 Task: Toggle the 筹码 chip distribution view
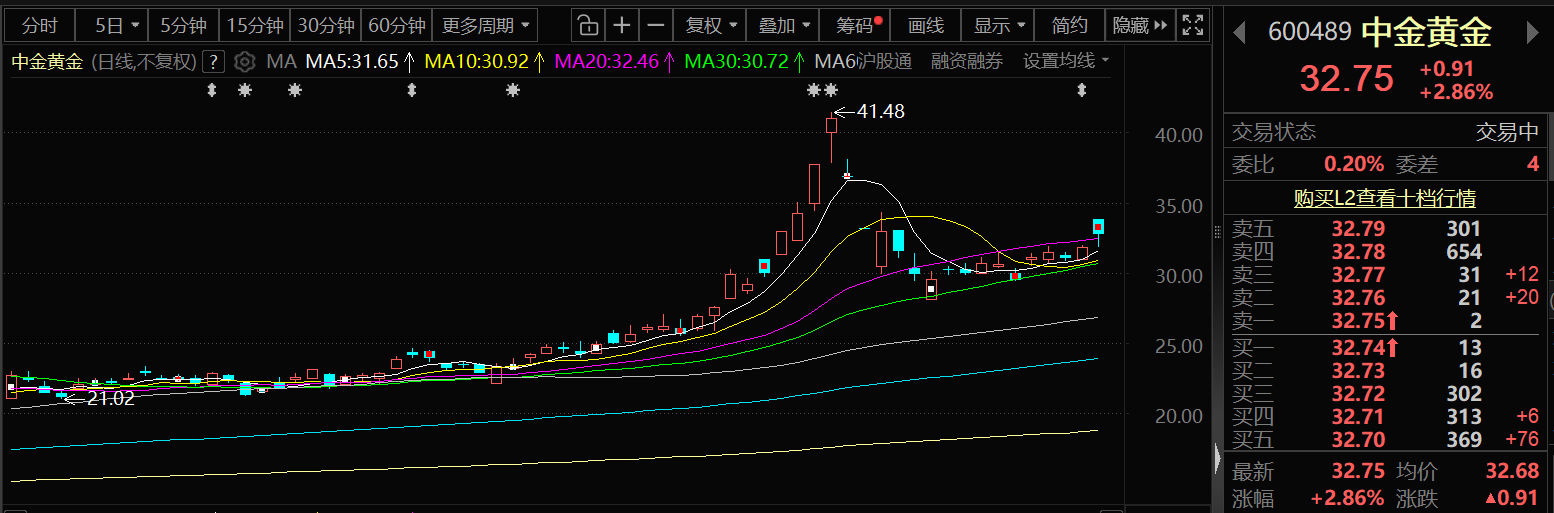point(857,25)
